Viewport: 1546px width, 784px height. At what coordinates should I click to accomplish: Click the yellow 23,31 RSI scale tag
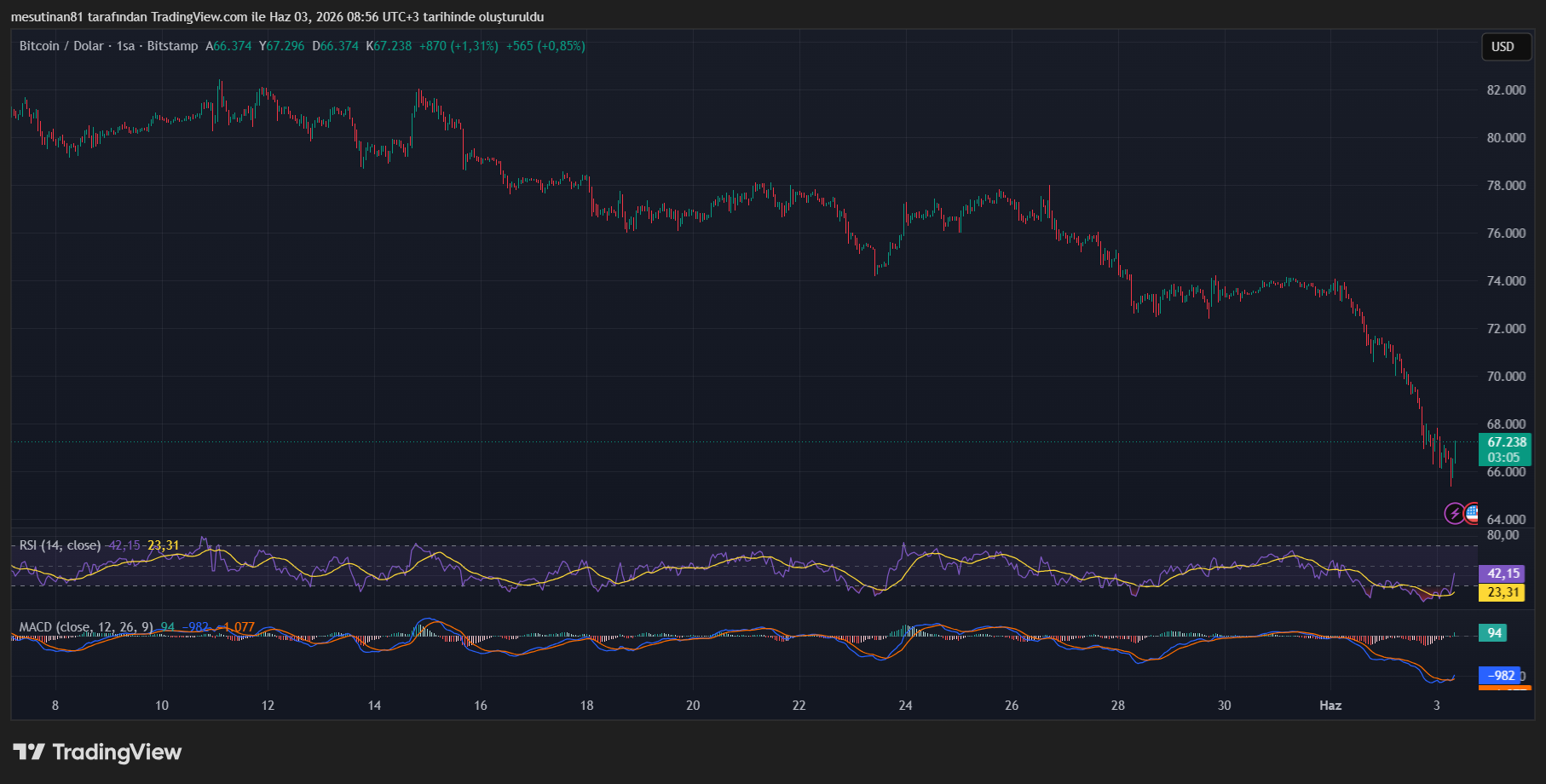[x=1503, y=592]
